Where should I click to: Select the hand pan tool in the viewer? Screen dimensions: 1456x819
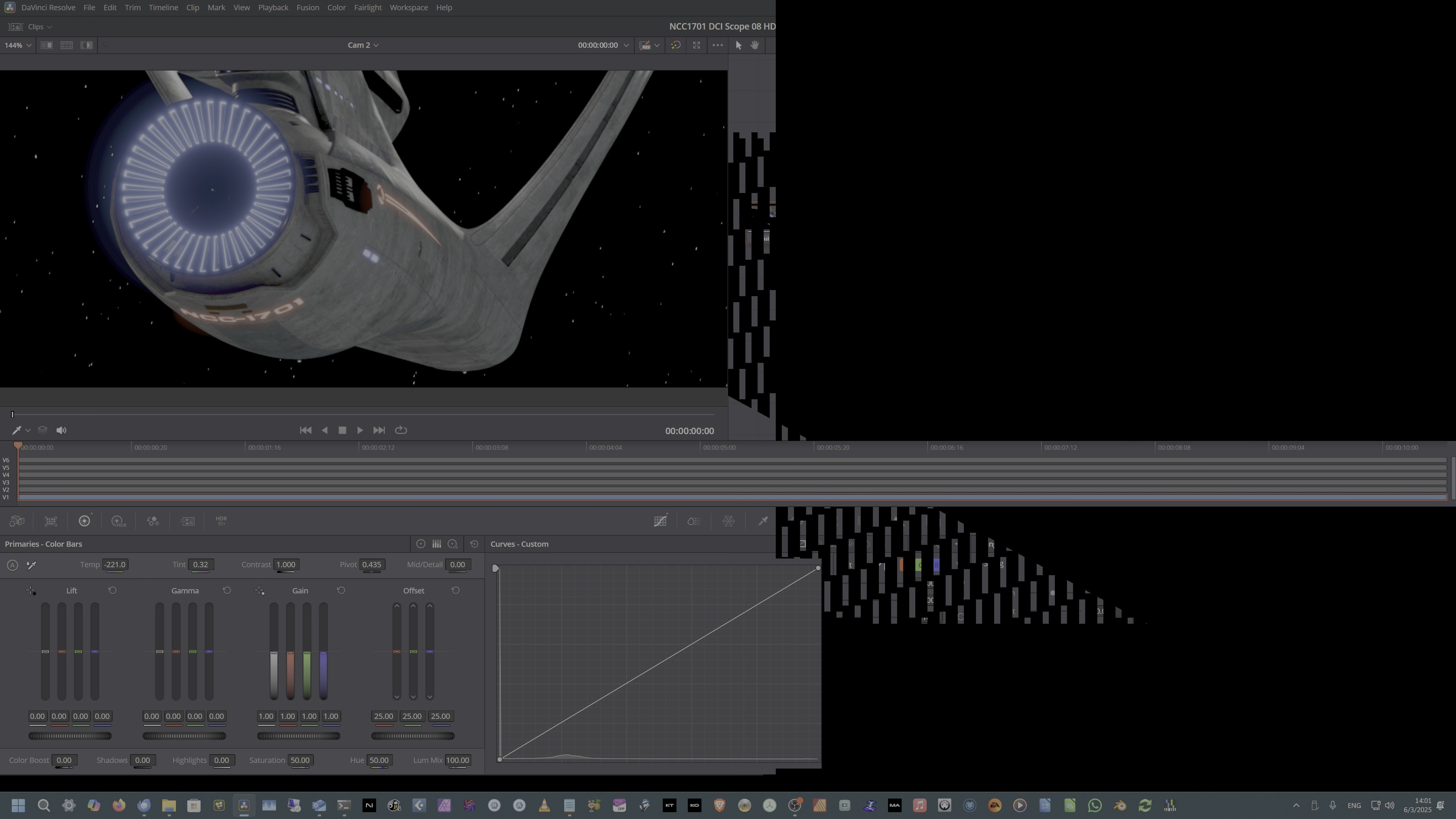755,45
